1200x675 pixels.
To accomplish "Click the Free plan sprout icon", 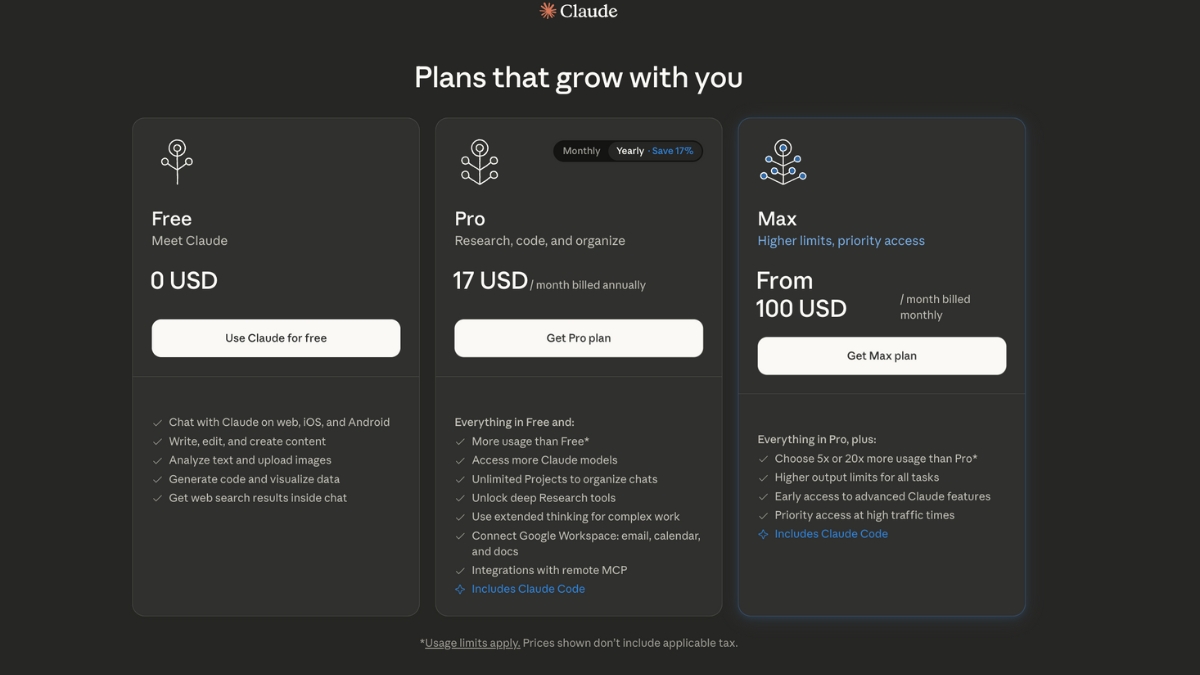I will 177,161.
